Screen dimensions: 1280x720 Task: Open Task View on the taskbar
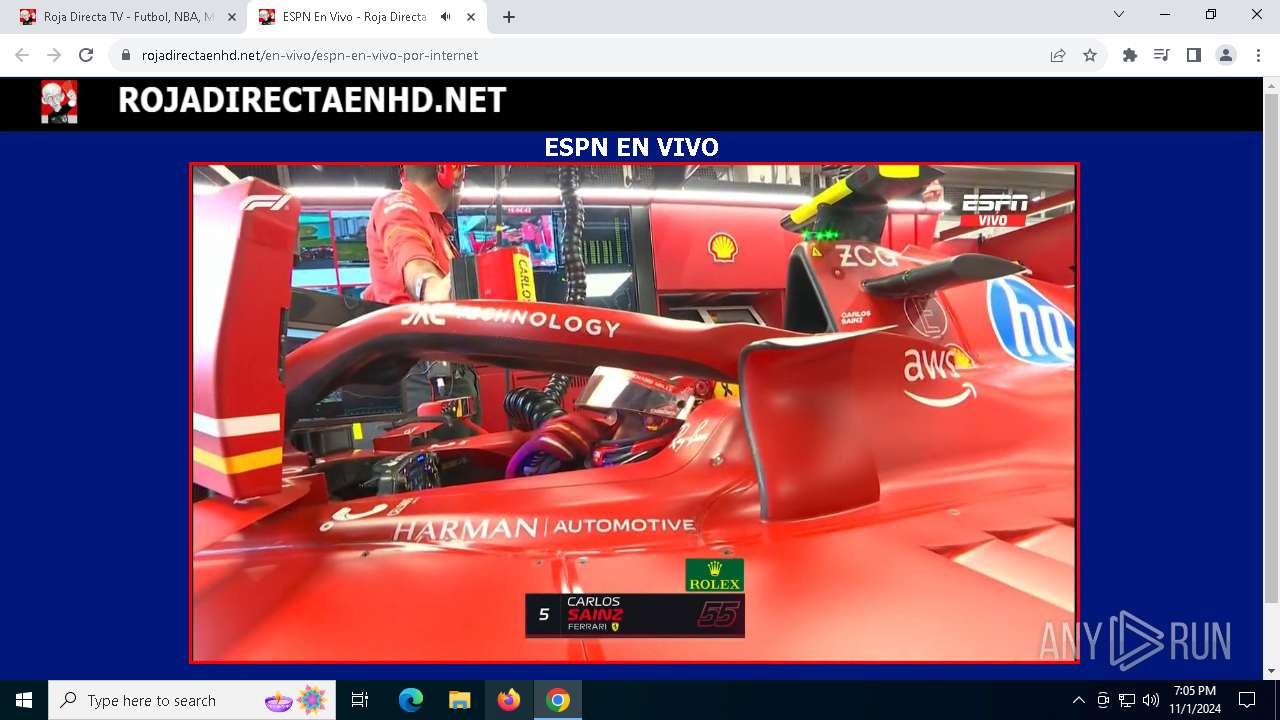coord(360,700)
